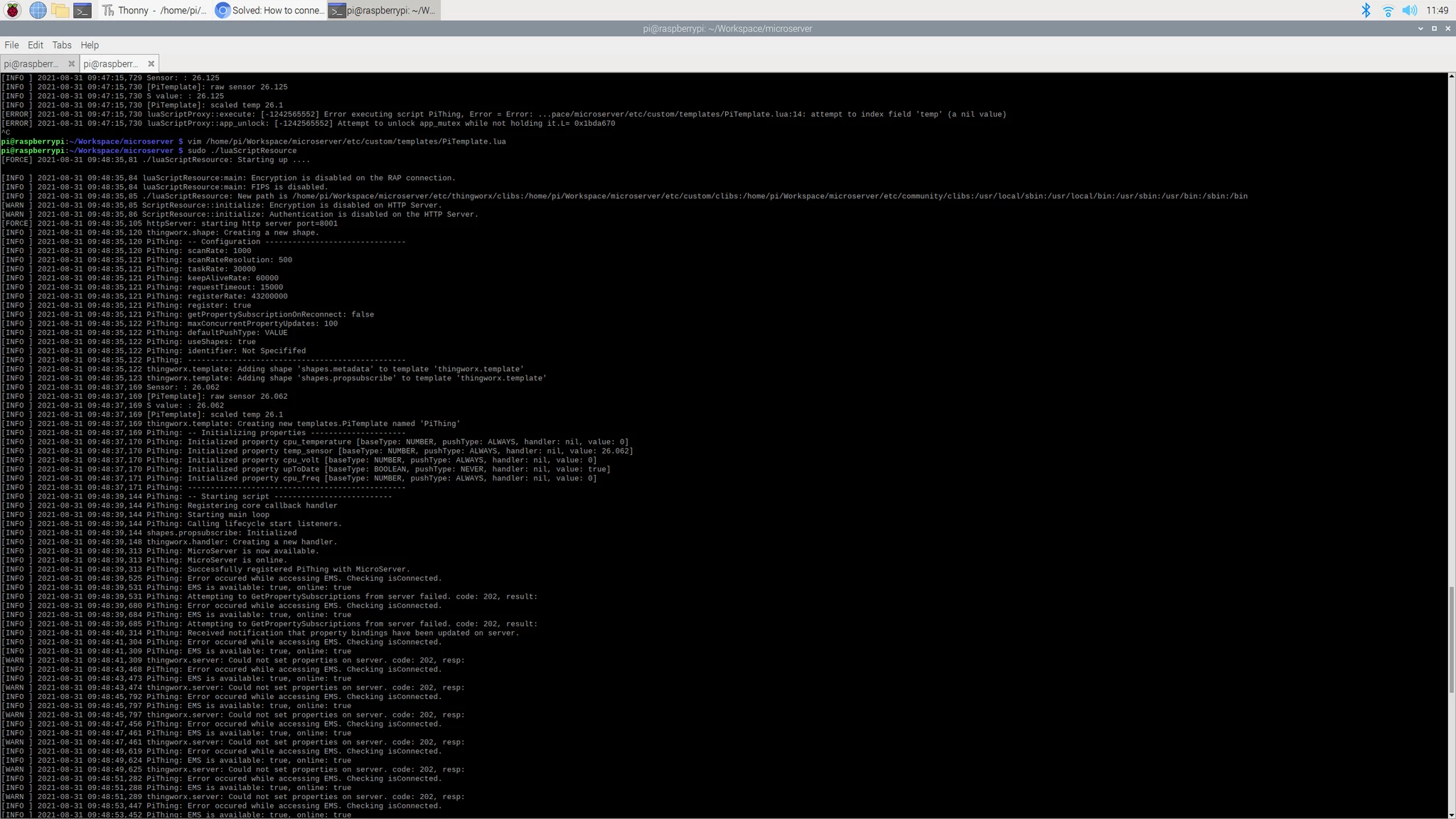Open the Edit menu
1456x819 pixels.
click(35, 45)
